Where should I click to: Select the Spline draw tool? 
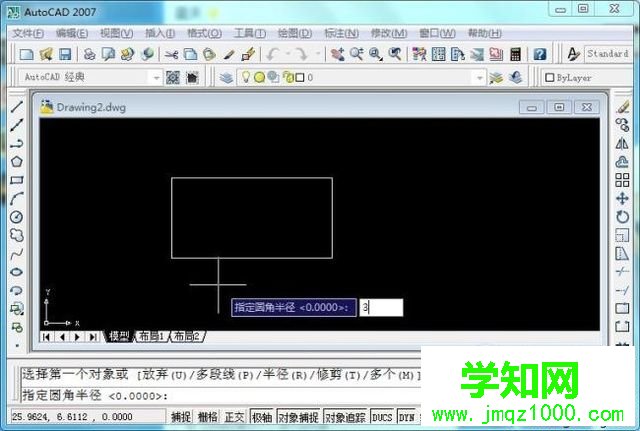pyautogui.click(x=16, y=254)
